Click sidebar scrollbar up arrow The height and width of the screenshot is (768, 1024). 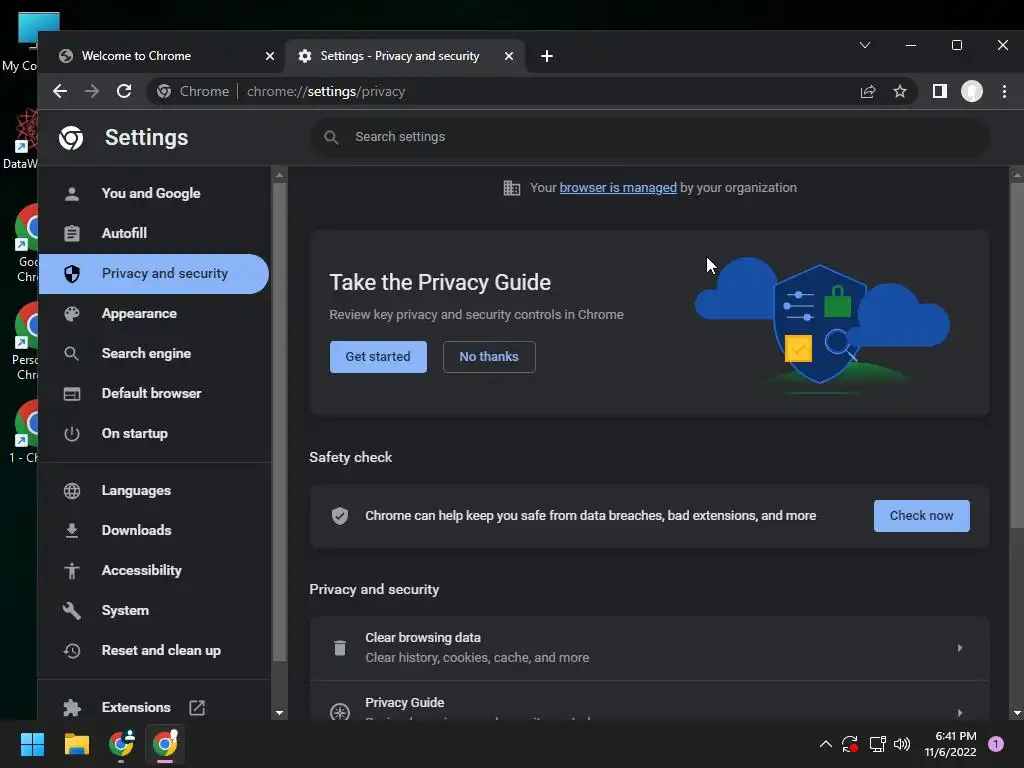280,175
